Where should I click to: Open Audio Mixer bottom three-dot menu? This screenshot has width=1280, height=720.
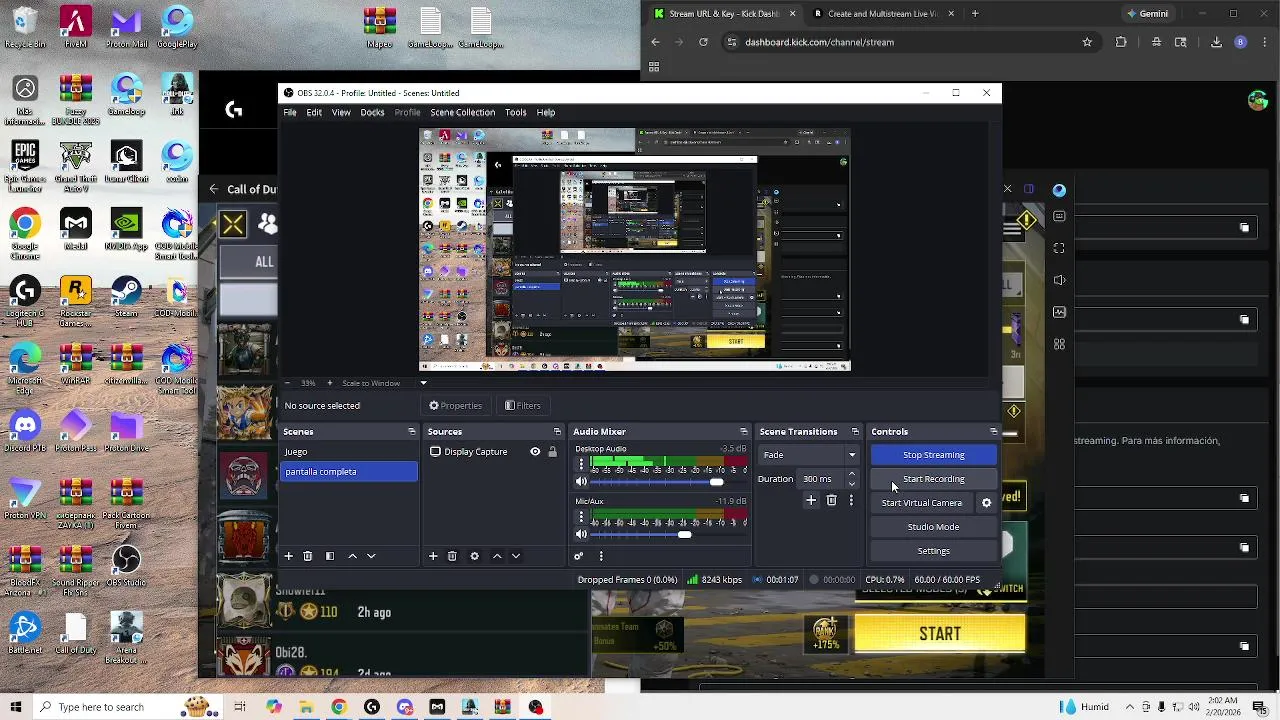point(601,556)
